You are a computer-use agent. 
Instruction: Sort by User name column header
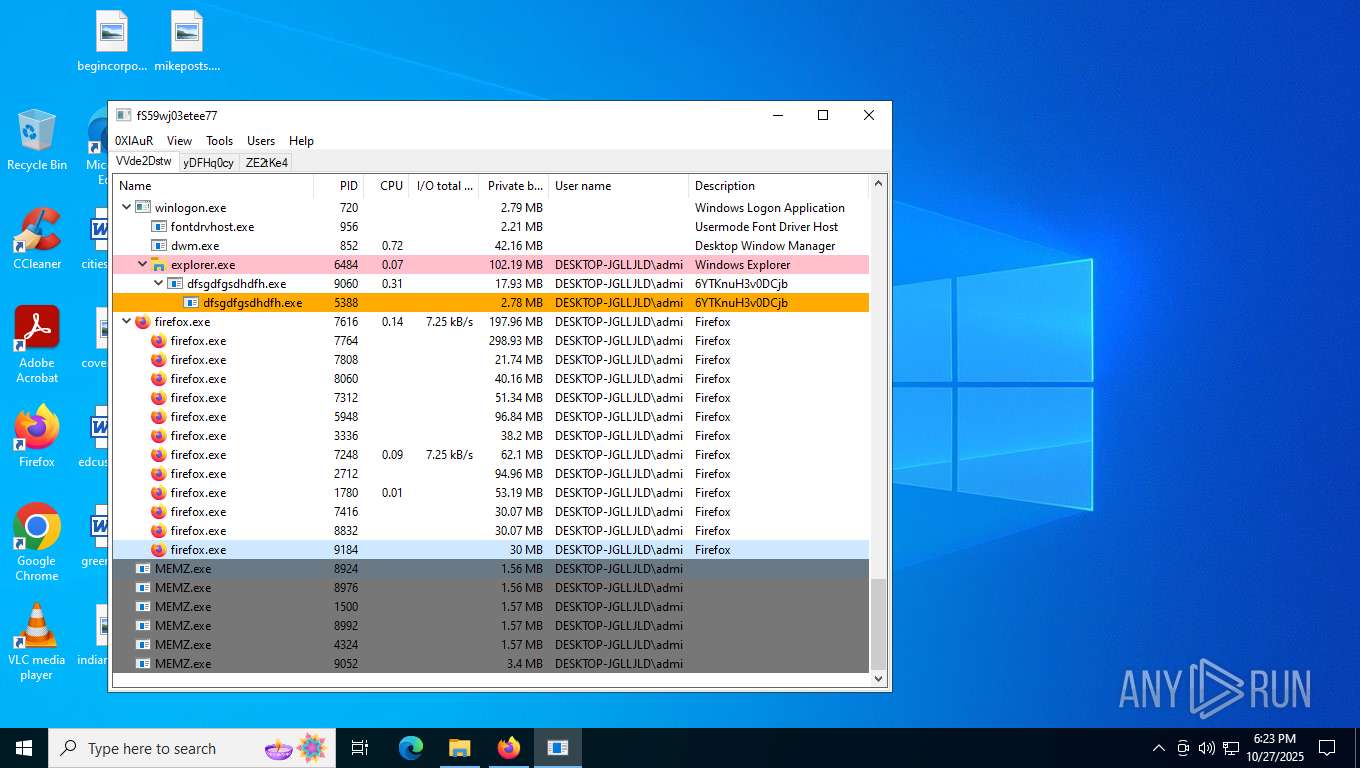(x=619, y=186)
